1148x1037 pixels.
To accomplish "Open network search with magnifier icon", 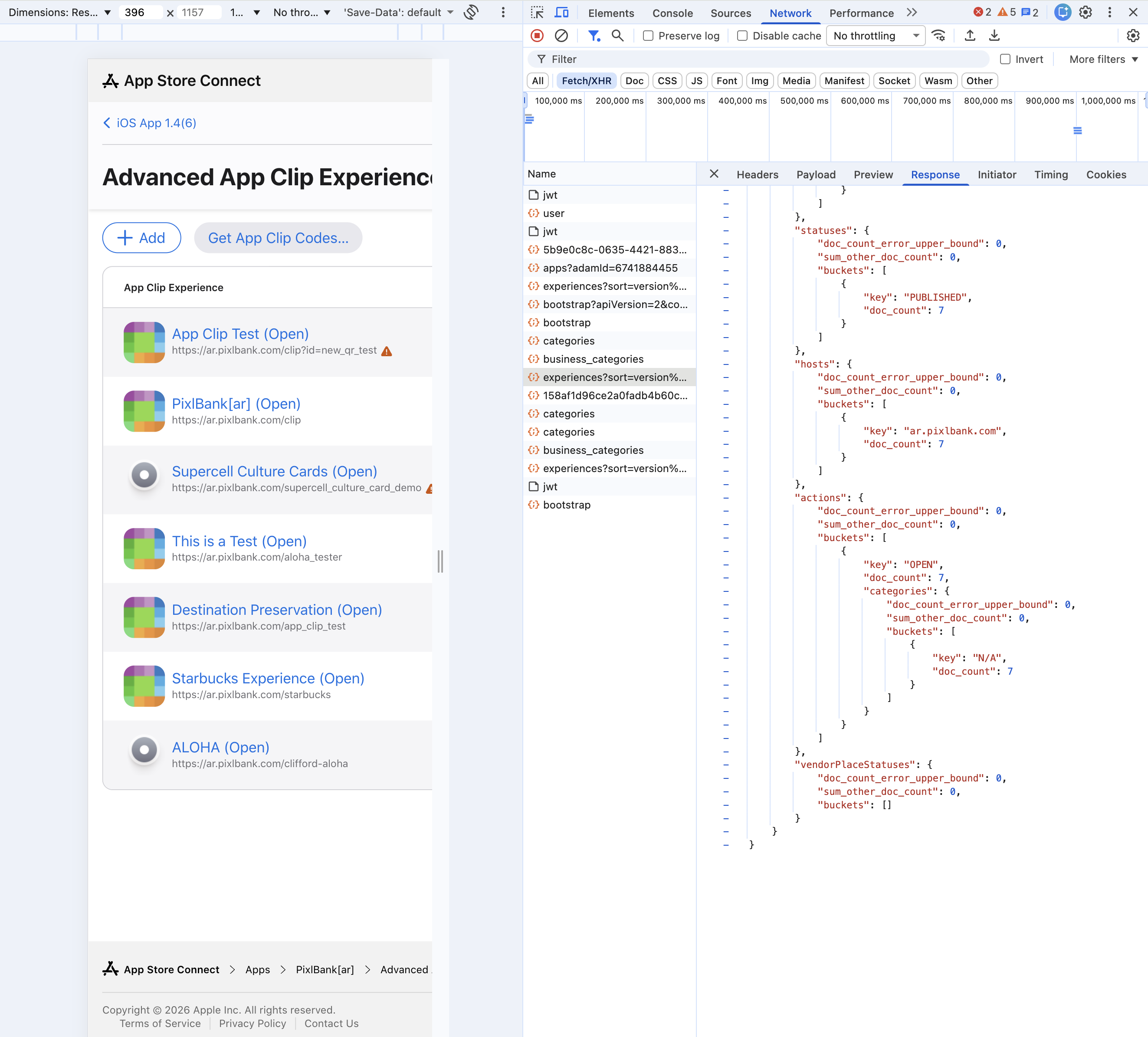I will click(617, 36).
